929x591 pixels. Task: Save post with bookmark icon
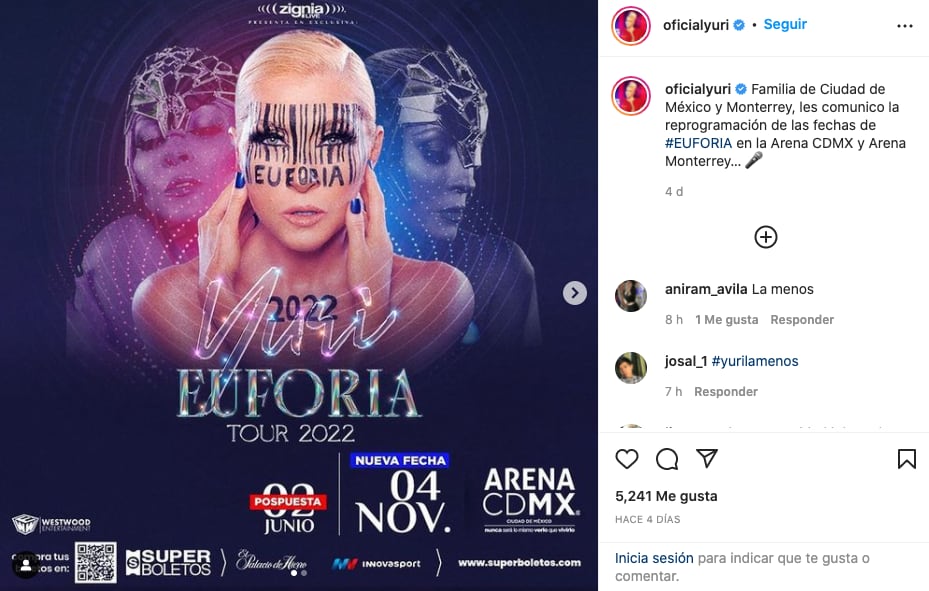tap(906, 459)
